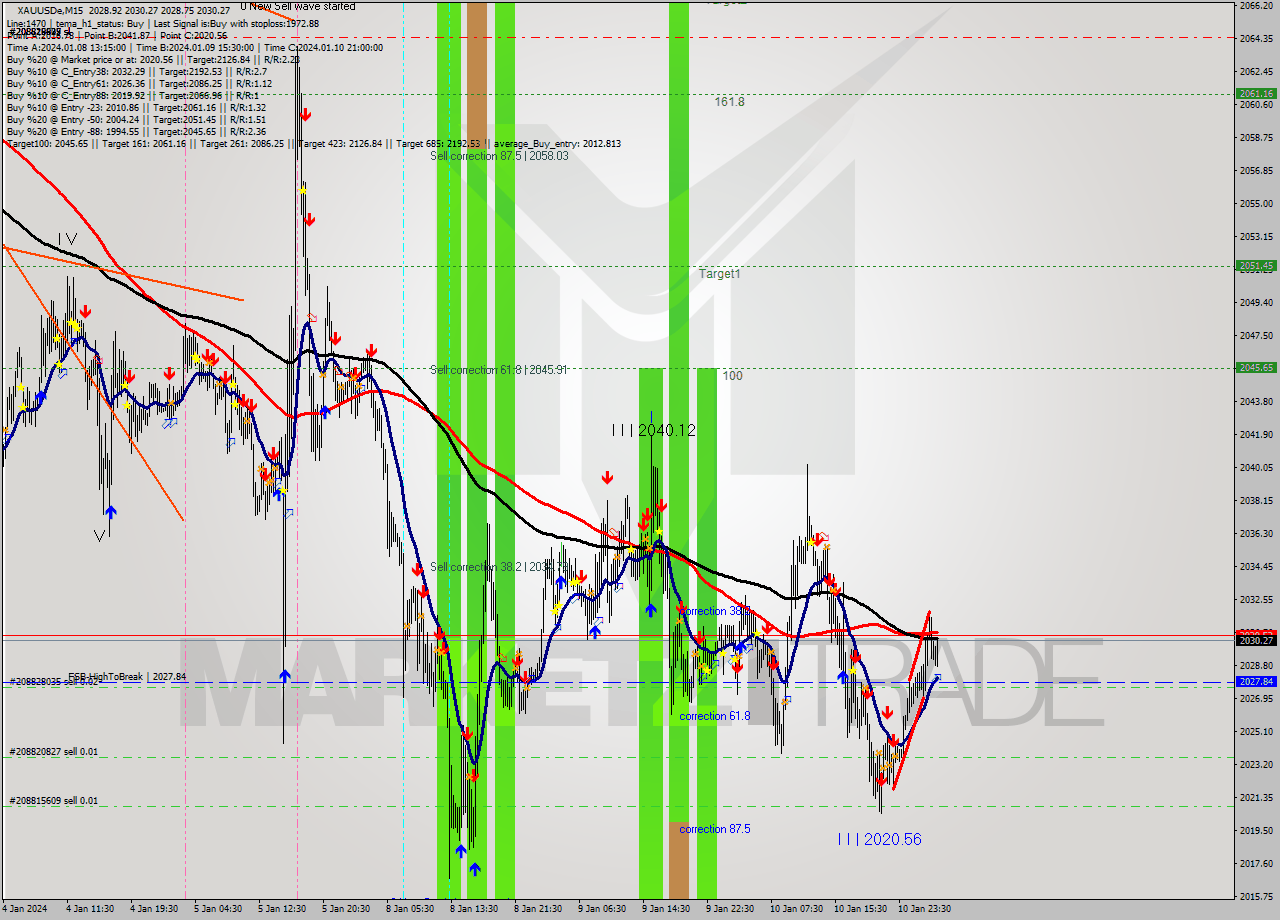Click the '4 Jan 2024' time axis label

coord(24,909)
